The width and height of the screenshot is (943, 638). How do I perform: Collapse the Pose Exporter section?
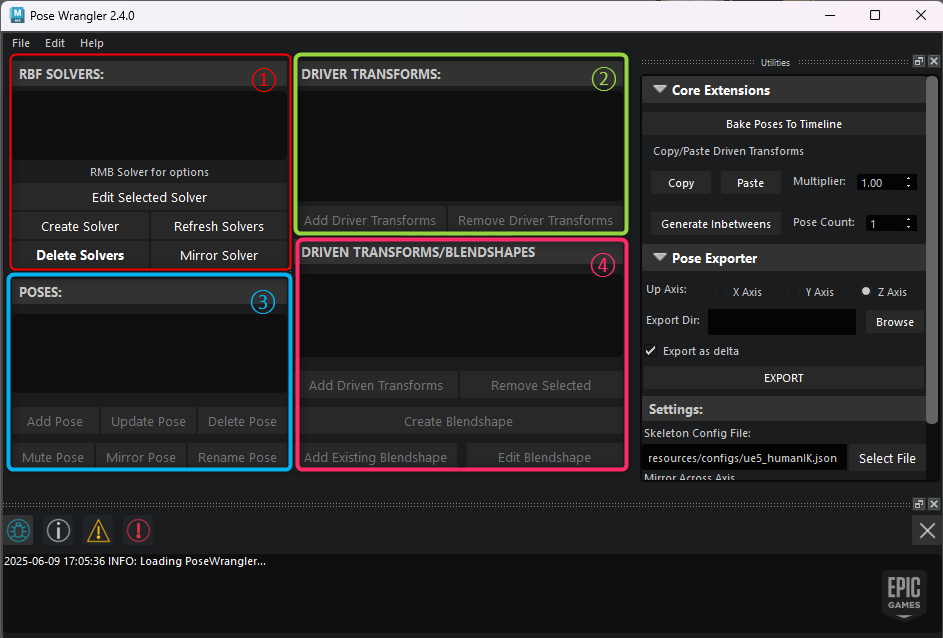tap(660, 257)
